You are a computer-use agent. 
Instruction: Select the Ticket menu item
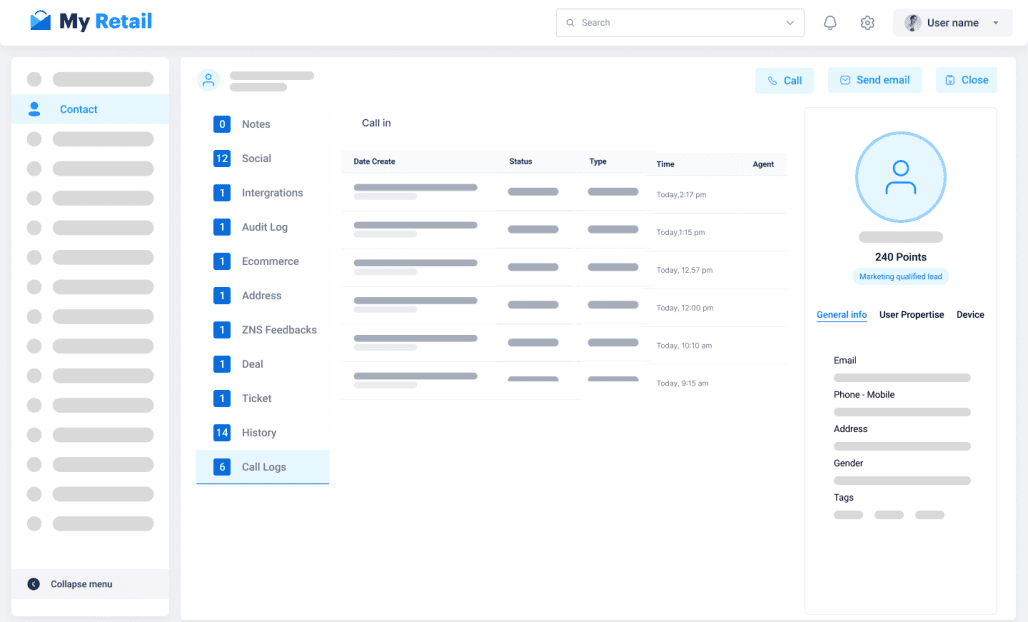coord(256,398)
